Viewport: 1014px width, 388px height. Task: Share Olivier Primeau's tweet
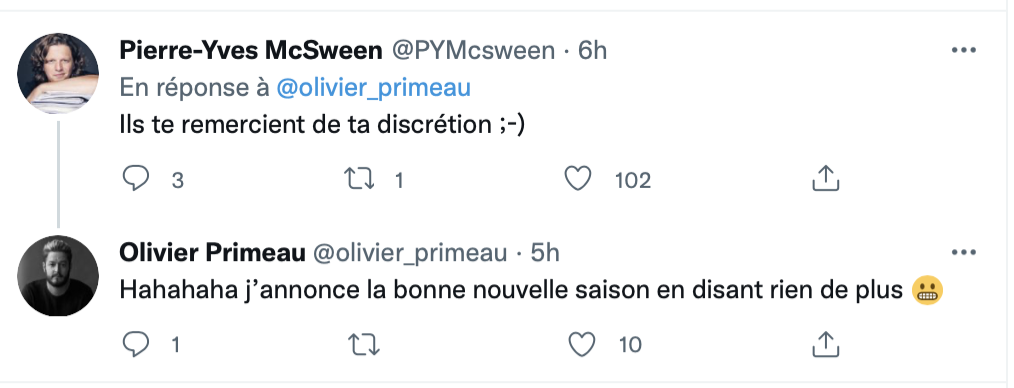(825, 344)
